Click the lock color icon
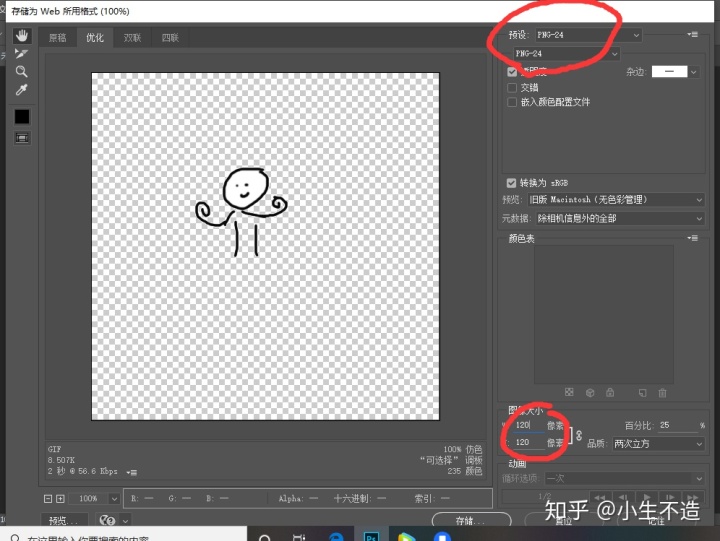 [x=610, y=392]
